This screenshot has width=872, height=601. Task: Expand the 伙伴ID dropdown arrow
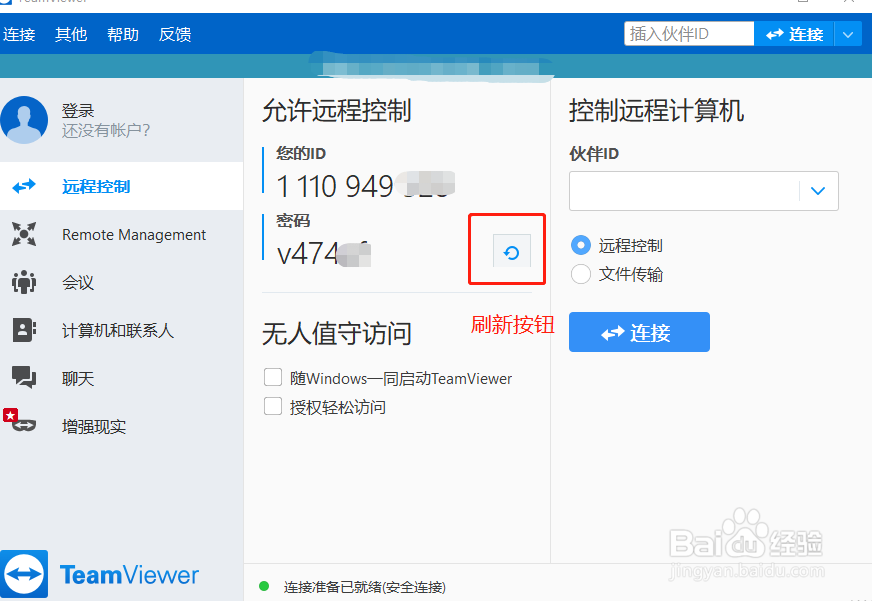pos(818,191)
